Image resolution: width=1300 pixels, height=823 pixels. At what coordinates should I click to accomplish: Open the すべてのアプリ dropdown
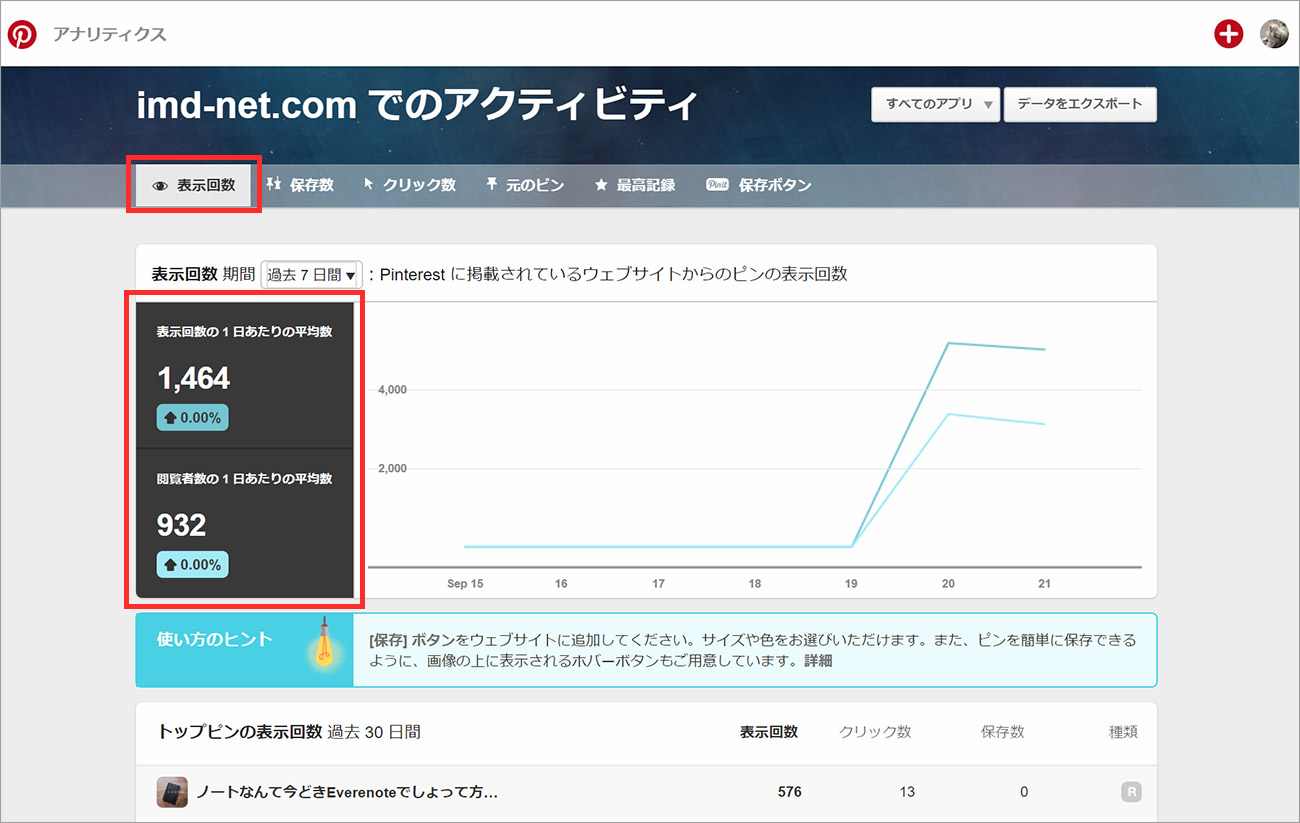tap(935, 104)
